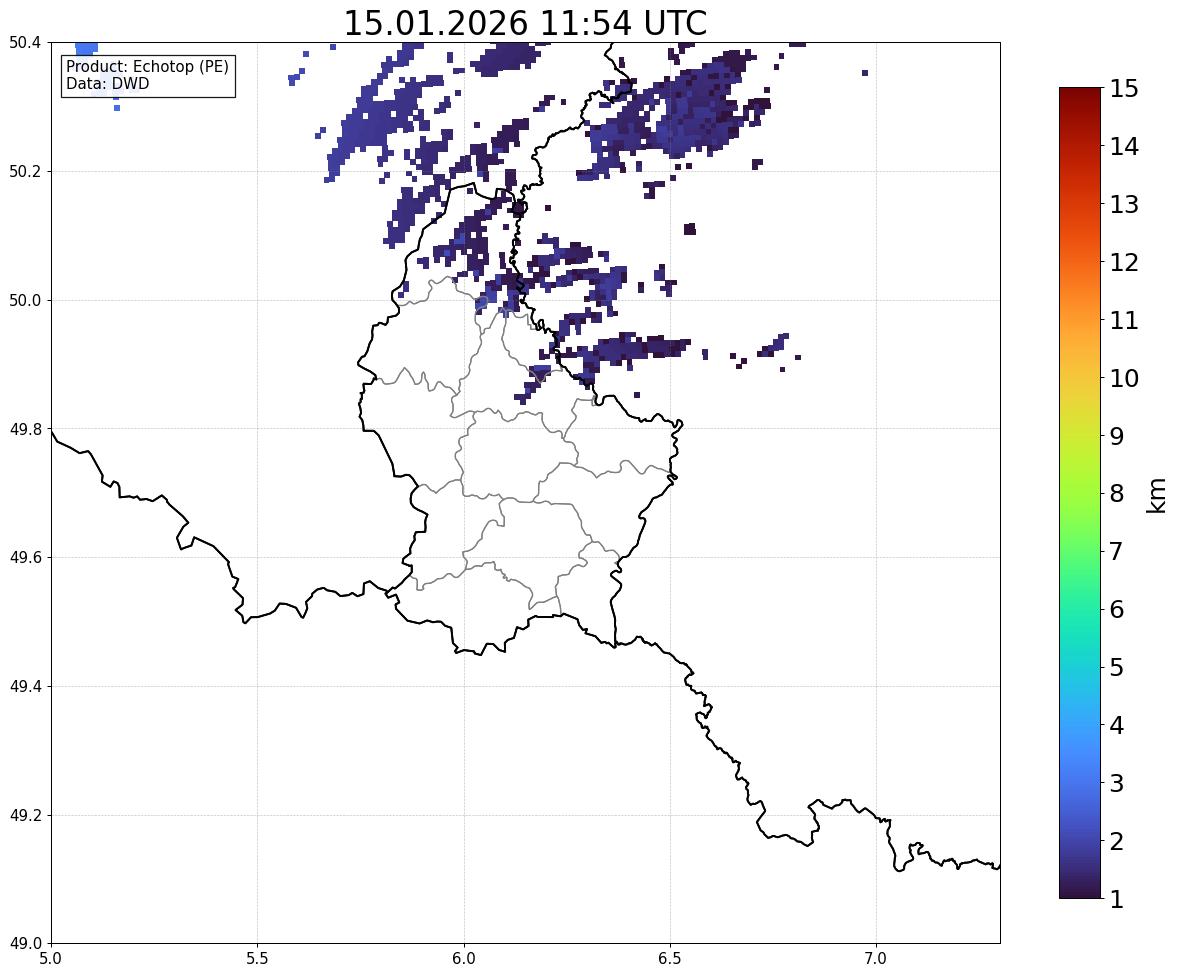Click latitude axis label 49.0
The height and width of the screenshot is (976, 1178).
pos(25,944)
